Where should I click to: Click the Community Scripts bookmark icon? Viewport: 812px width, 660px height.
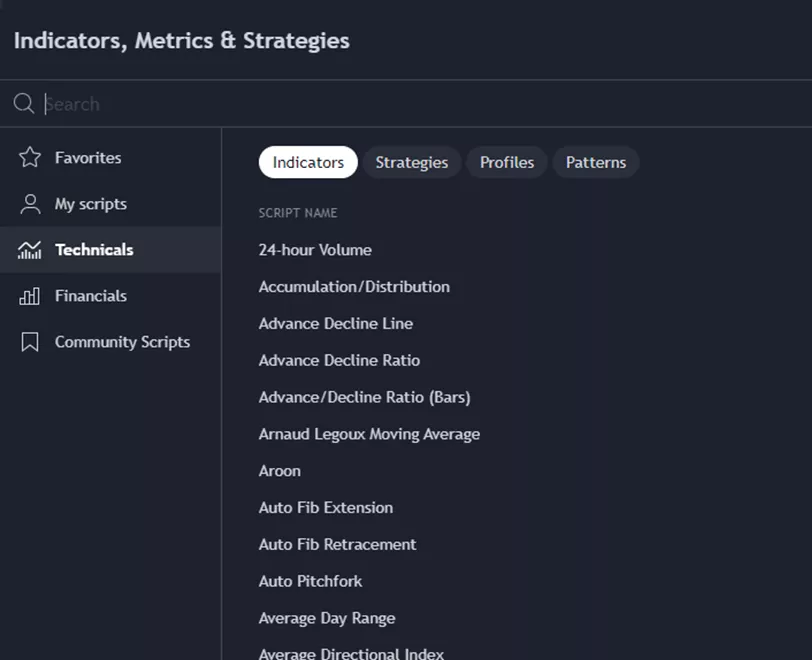pos(30,342)
